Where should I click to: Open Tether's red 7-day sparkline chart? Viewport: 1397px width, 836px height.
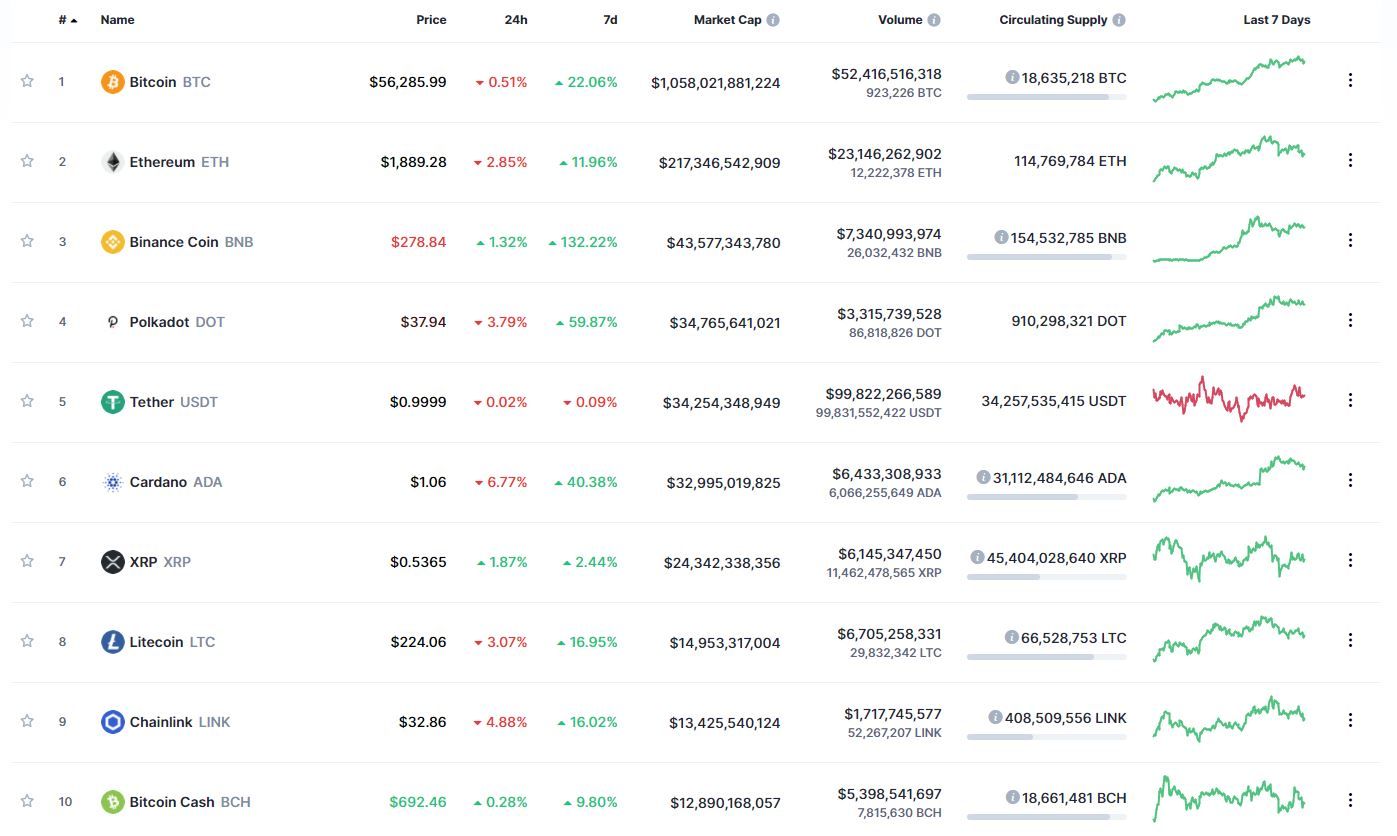tap(1229, 399)
